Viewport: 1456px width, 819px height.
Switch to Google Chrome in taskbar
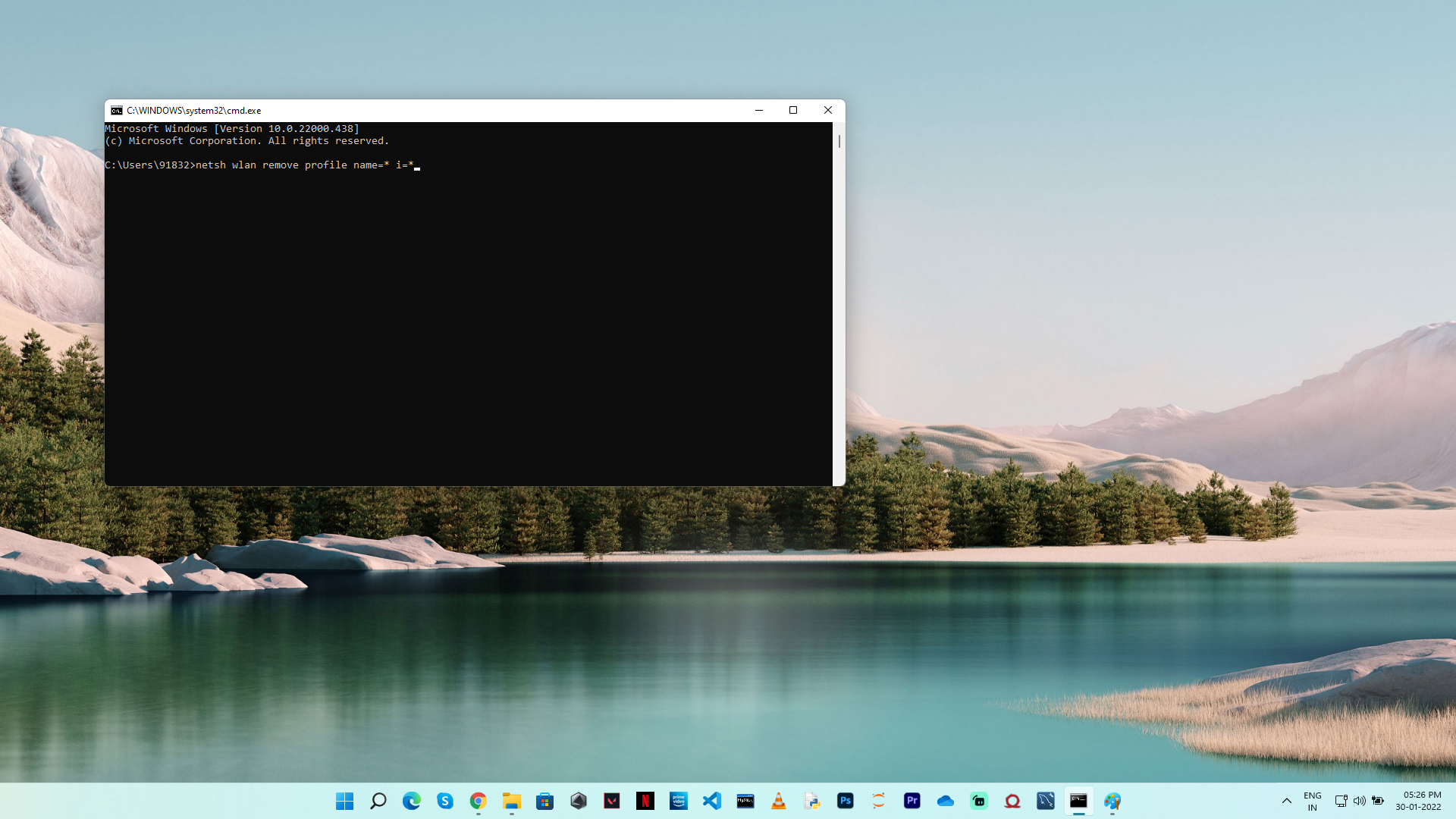click(x=478, y=801)
